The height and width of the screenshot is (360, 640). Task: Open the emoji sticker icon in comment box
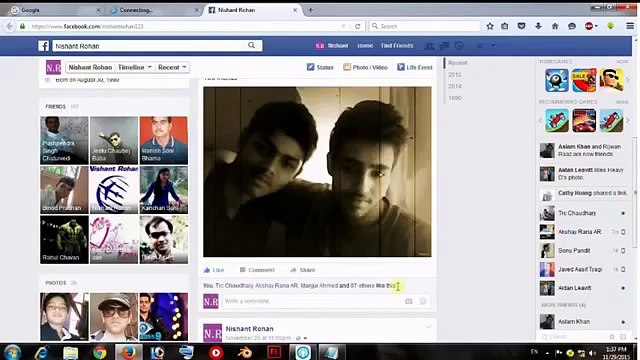(423, 301)
